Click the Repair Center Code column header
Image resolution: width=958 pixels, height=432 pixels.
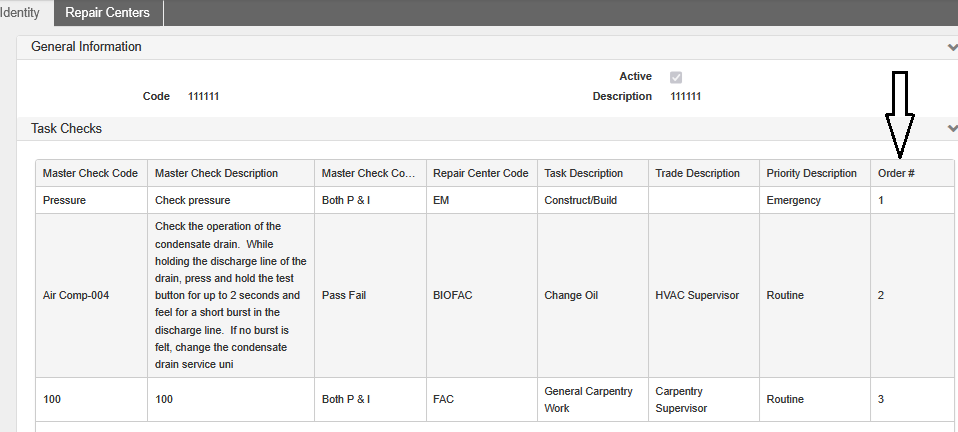tap(480, 173)
